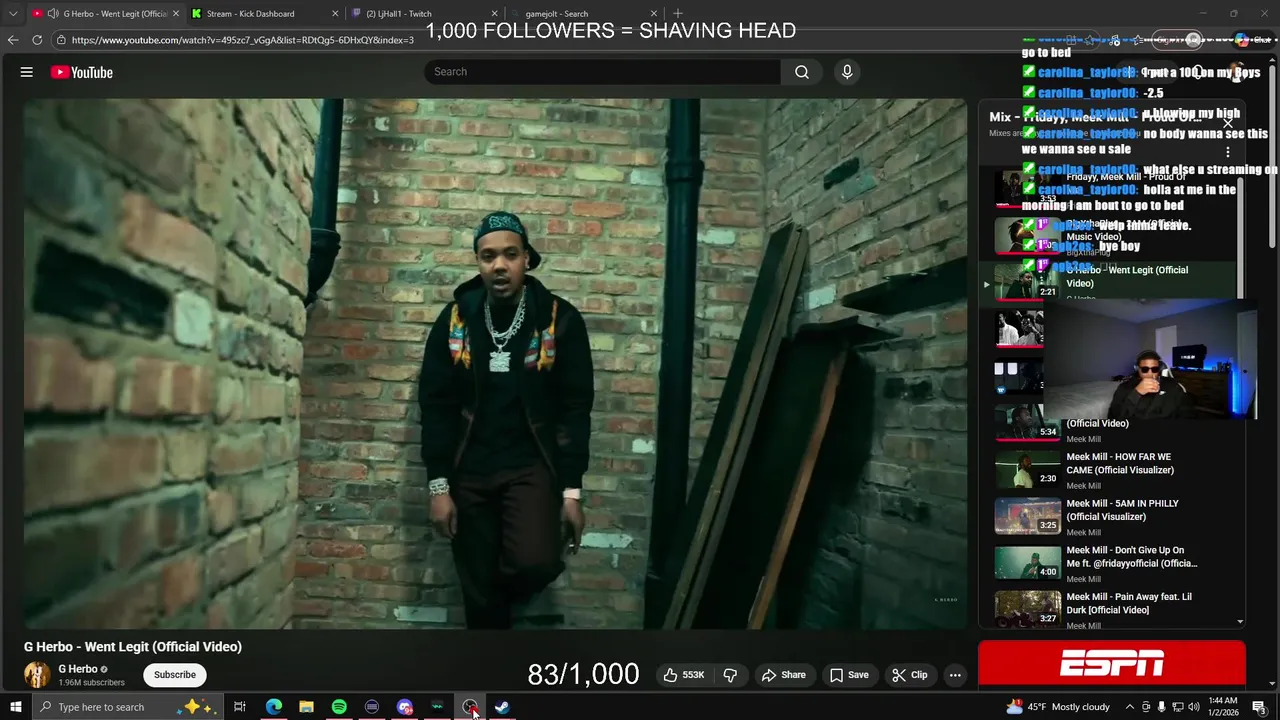
Task: Open the Discord taskbar icon
Action: click(x=405, y=707)
